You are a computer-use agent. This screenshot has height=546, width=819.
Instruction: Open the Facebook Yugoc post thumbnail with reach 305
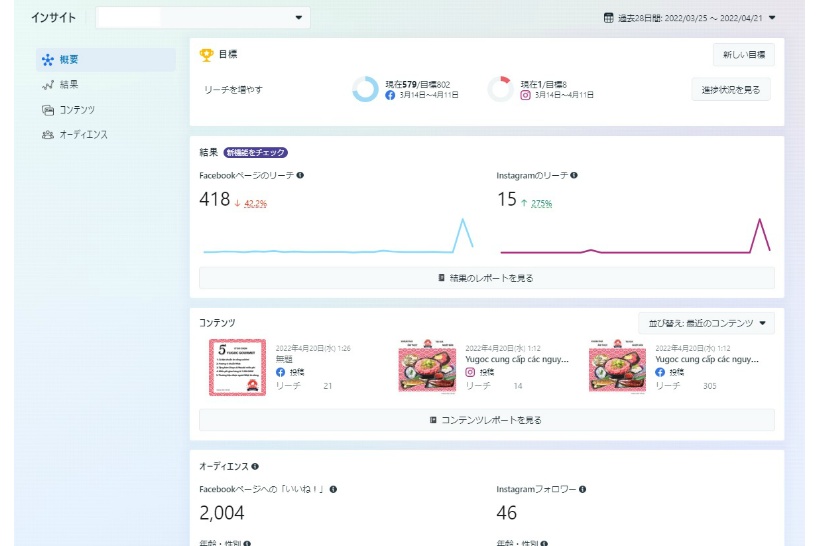(617, 367)
